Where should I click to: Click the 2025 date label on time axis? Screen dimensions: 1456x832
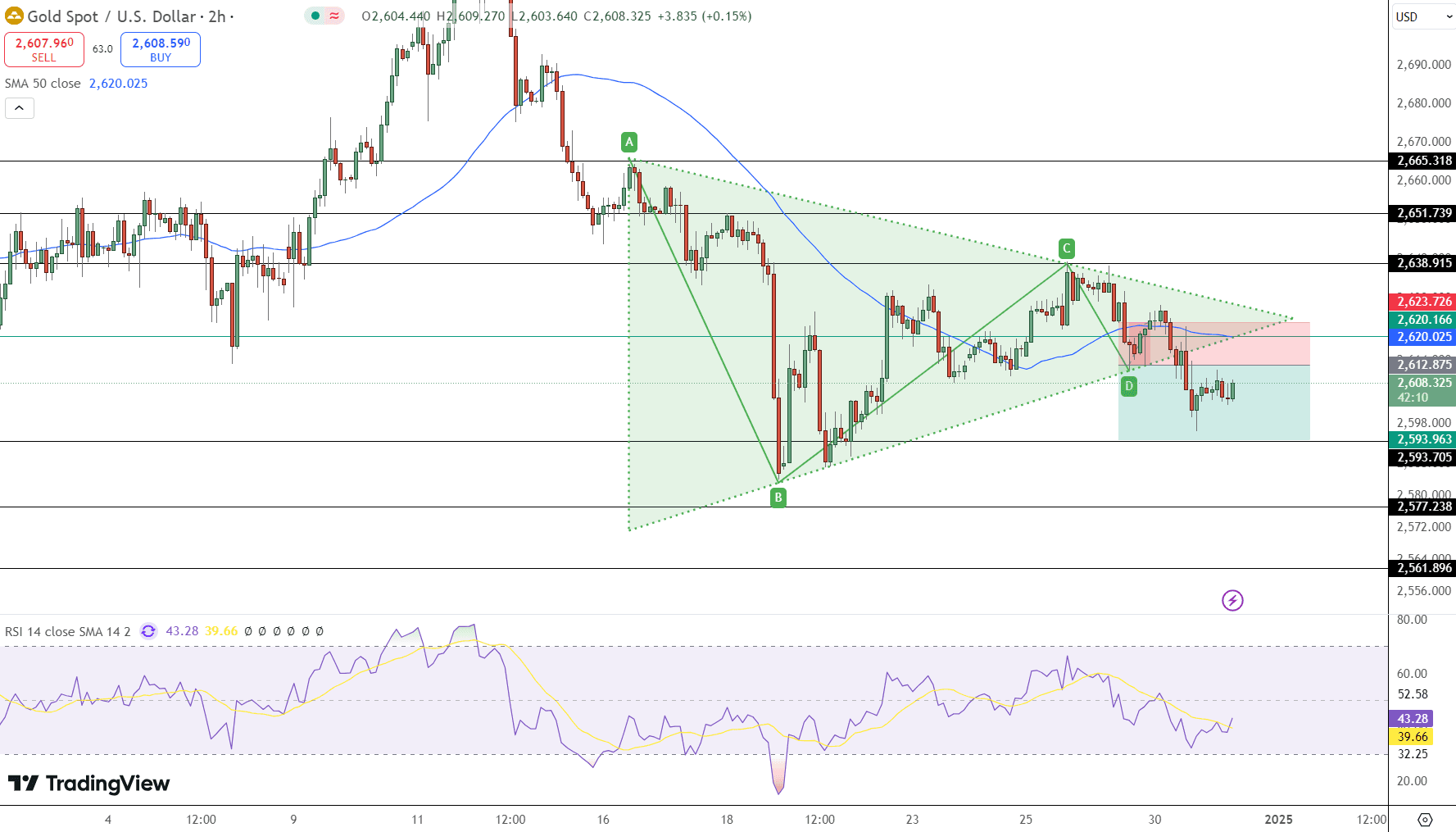(1278, 820)
